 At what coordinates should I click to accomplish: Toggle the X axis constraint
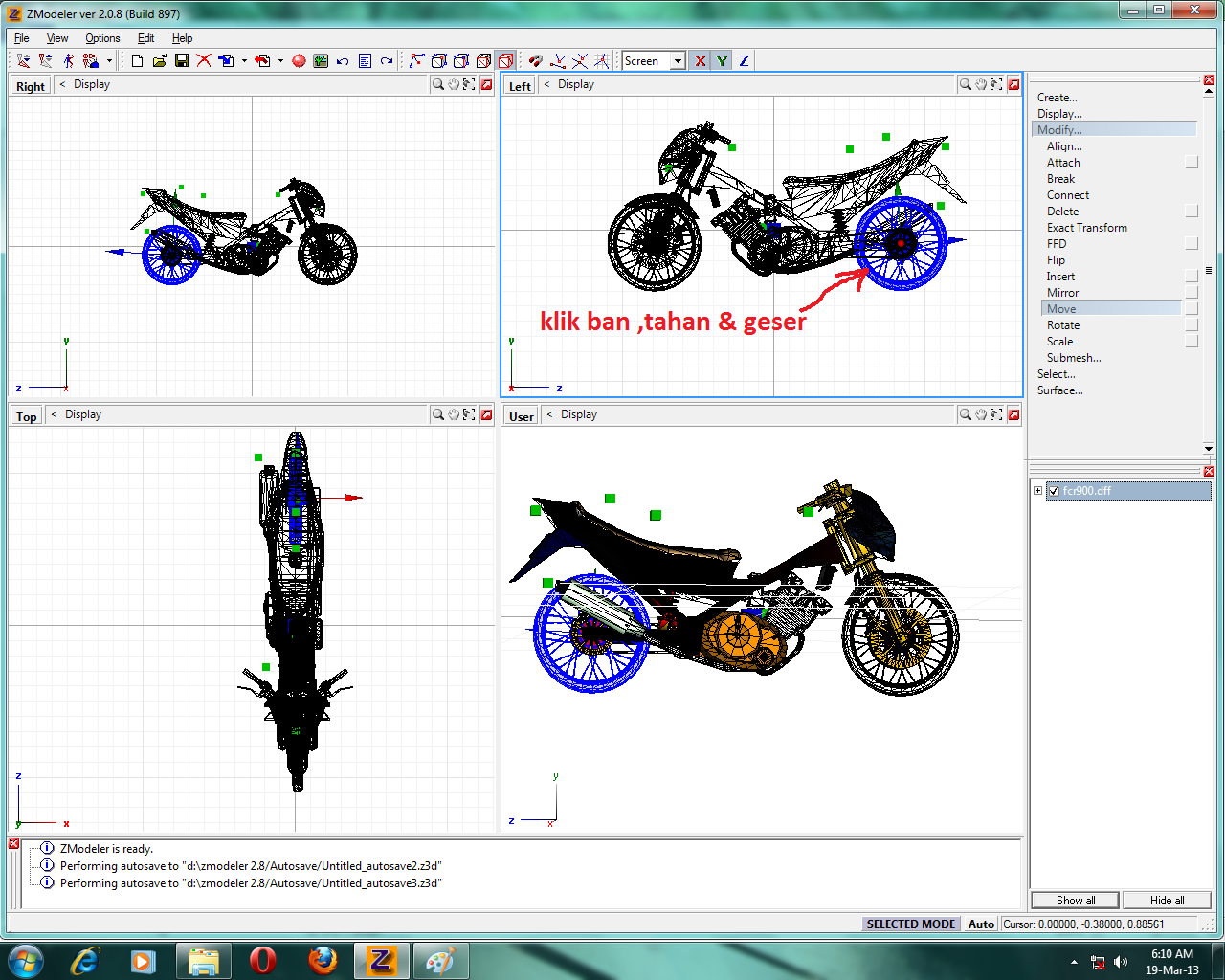pos(700,60)
